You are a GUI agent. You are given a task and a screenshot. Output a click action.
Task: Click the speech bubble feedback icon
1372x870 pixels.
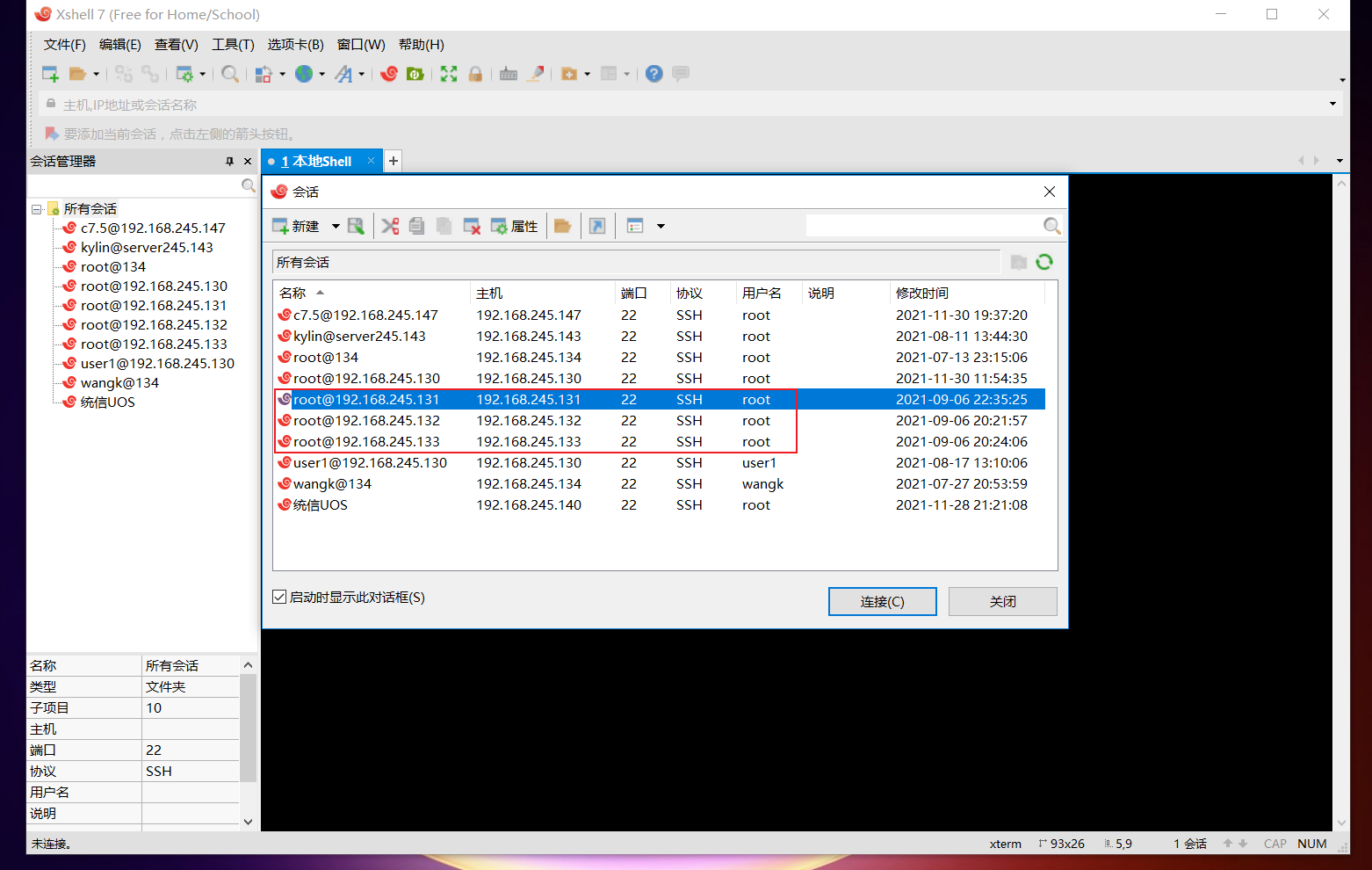click(x=681, y=74)
